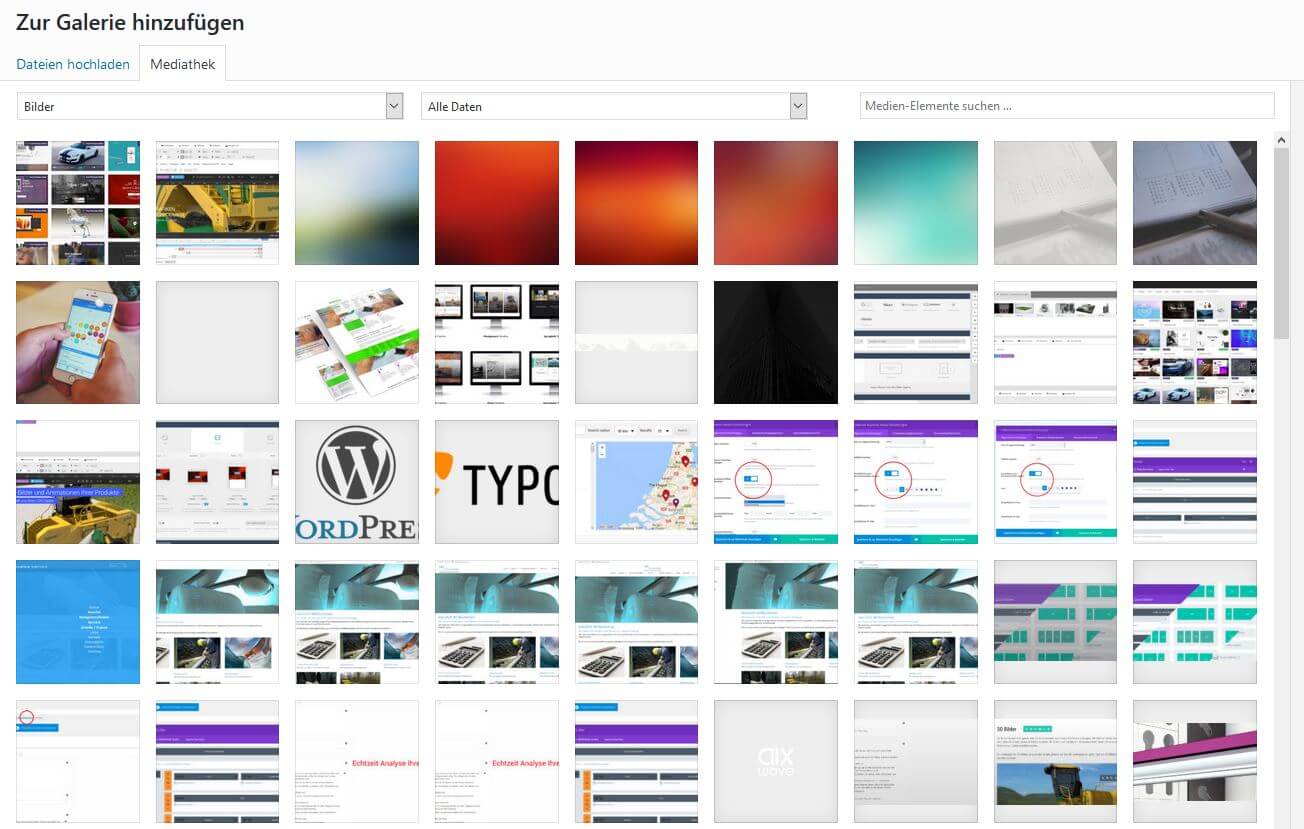Image resolution: width=1304 pixels, height=829 pixels.
Task: Select the angled green website mockups thumbnail
Action: (x=357, y=342)
